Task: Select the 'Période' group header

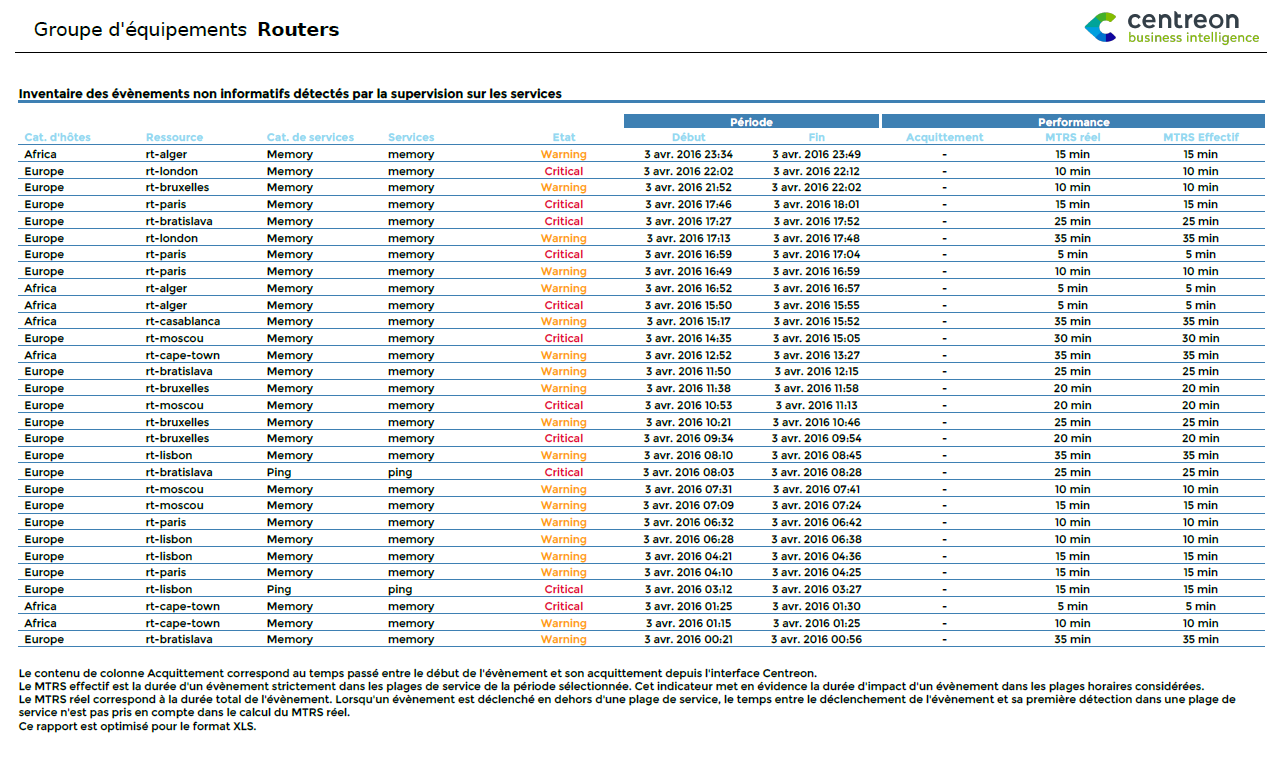Action: pos(751,122)
